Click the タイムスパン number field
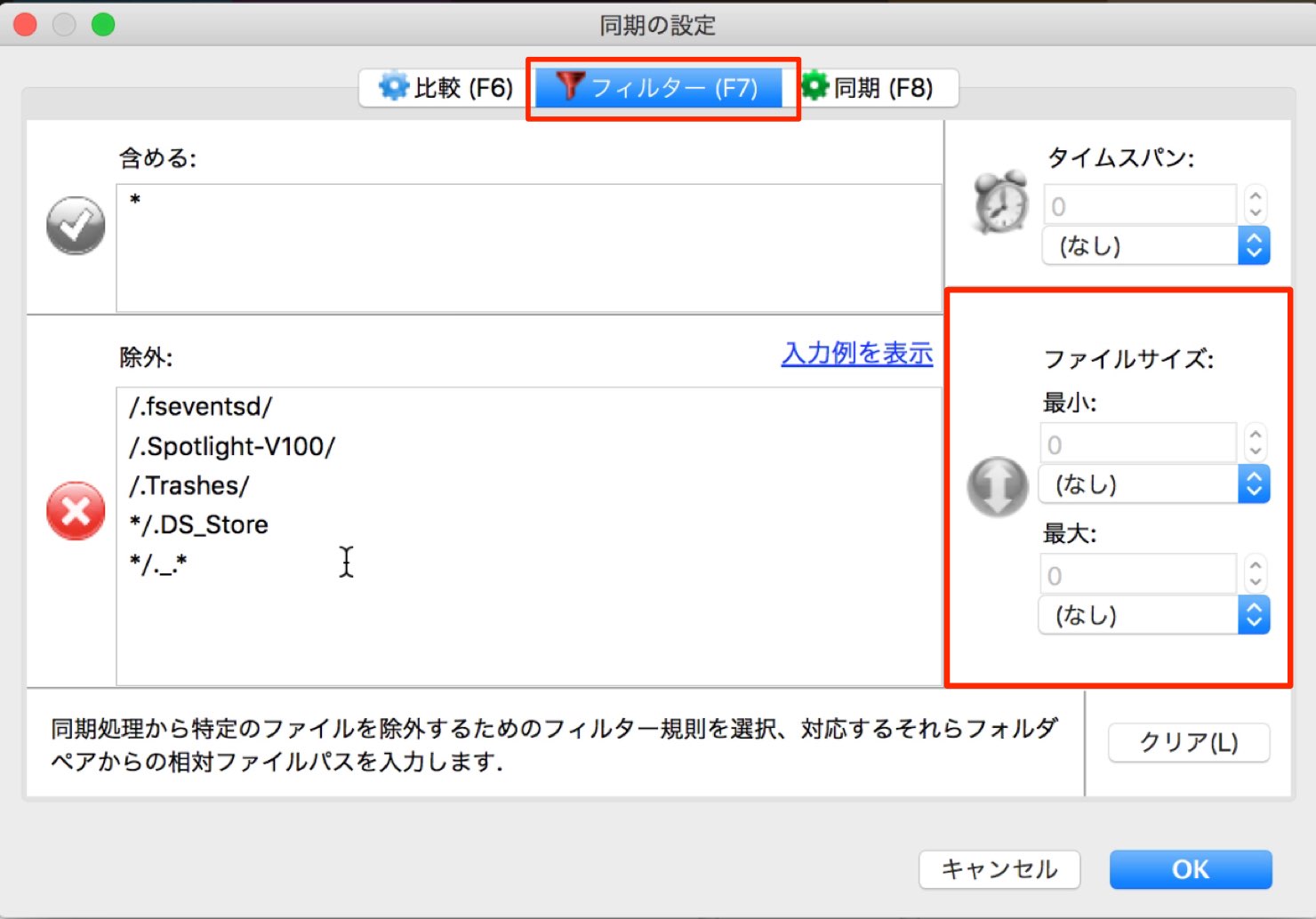 (x=1140, y=205)
